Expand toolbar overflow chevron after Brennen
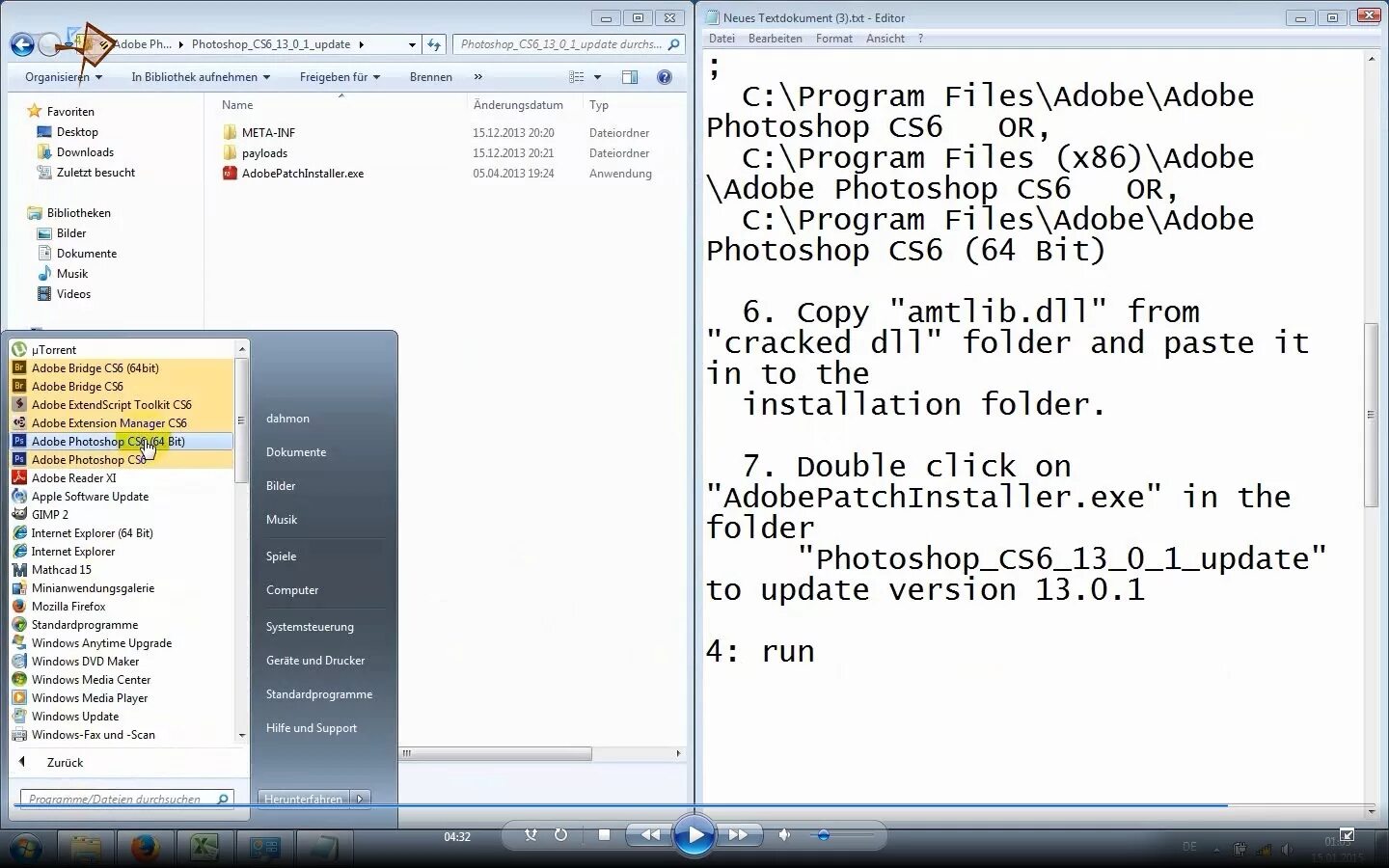 [477, 77]
